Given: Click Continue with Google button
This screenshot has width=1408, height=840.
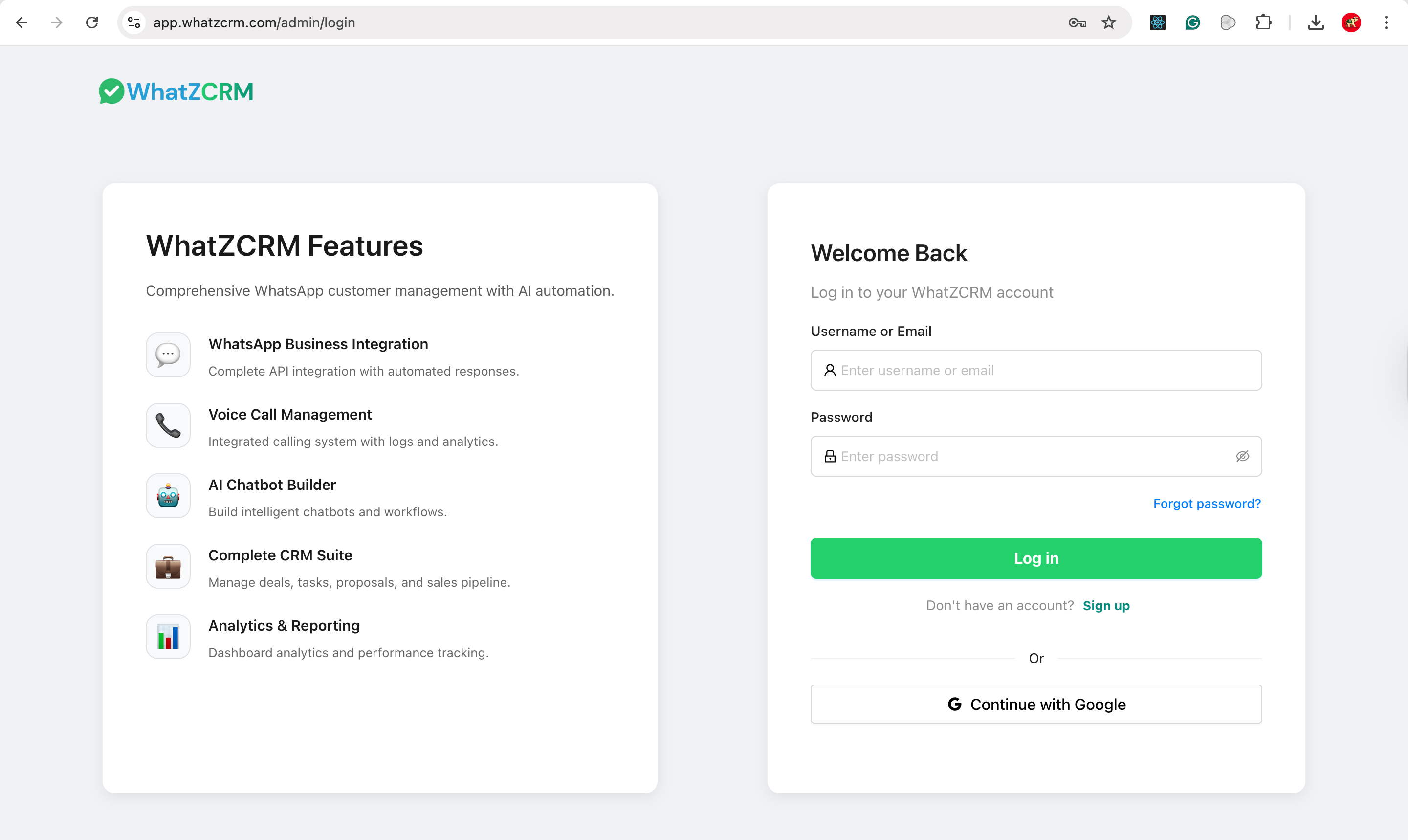Looking at the screenshot, I should (x=1035, y=704).
